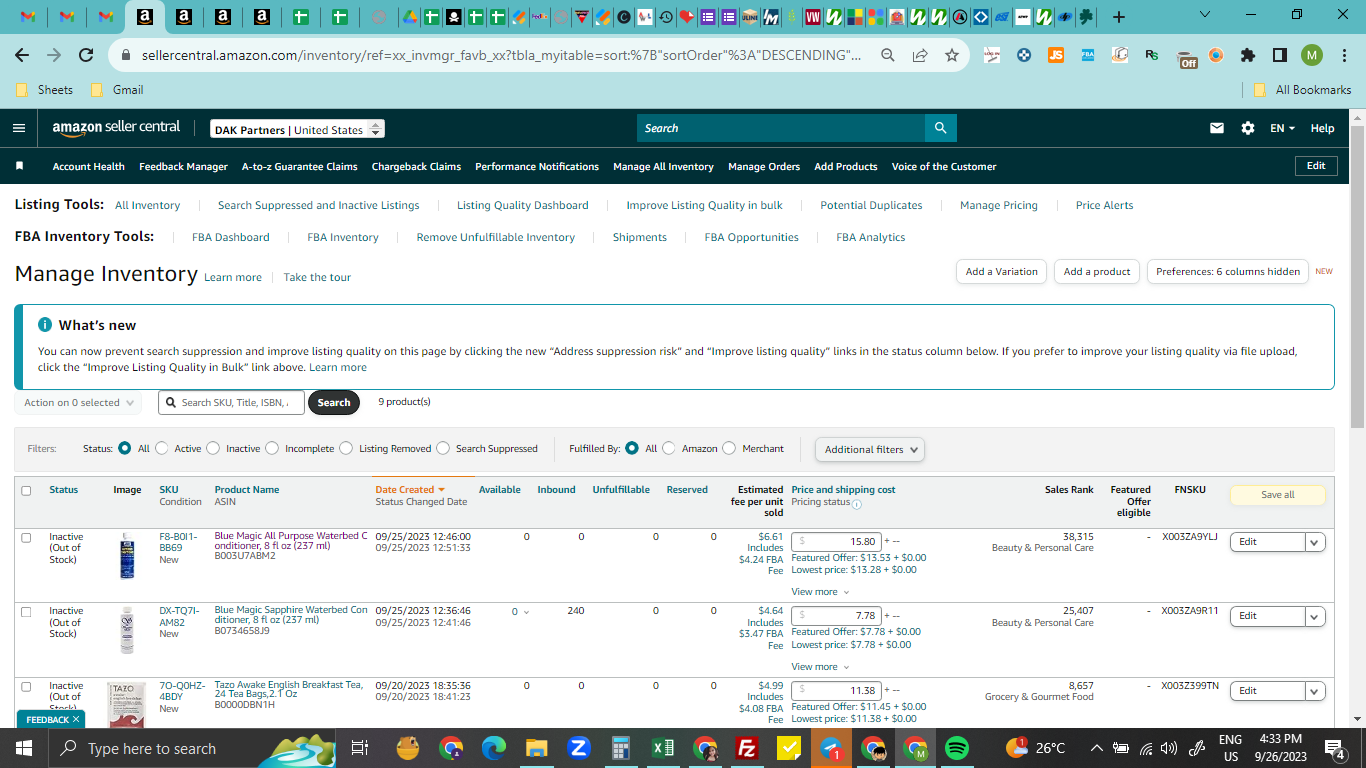Viewport: 1366px width, 768px height.
Task: Close the FEEDBACK tab with the X
Action: [x=76, y=720]
